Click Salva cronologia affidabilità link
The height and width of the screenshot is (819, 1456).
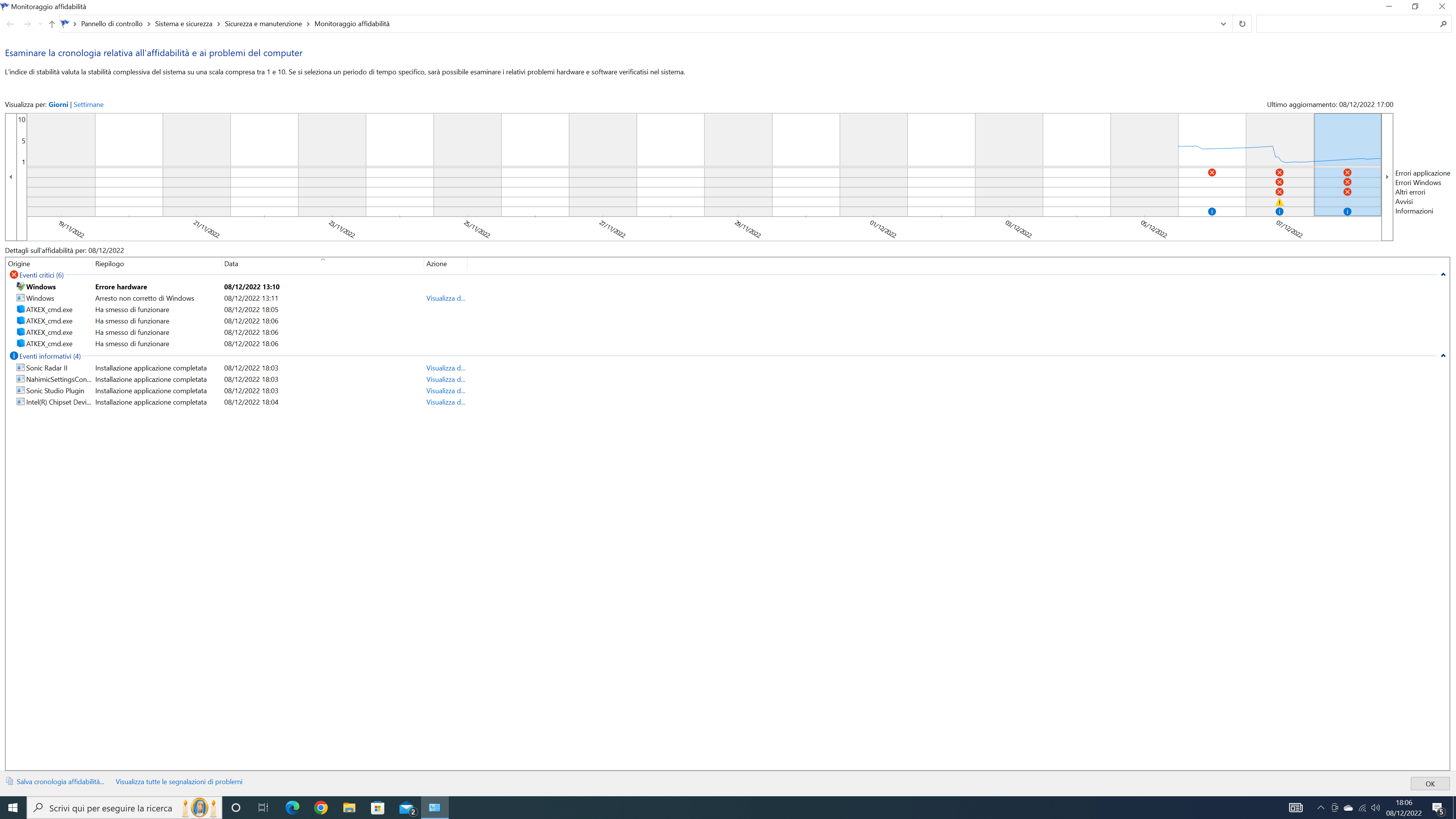[60, 782]
